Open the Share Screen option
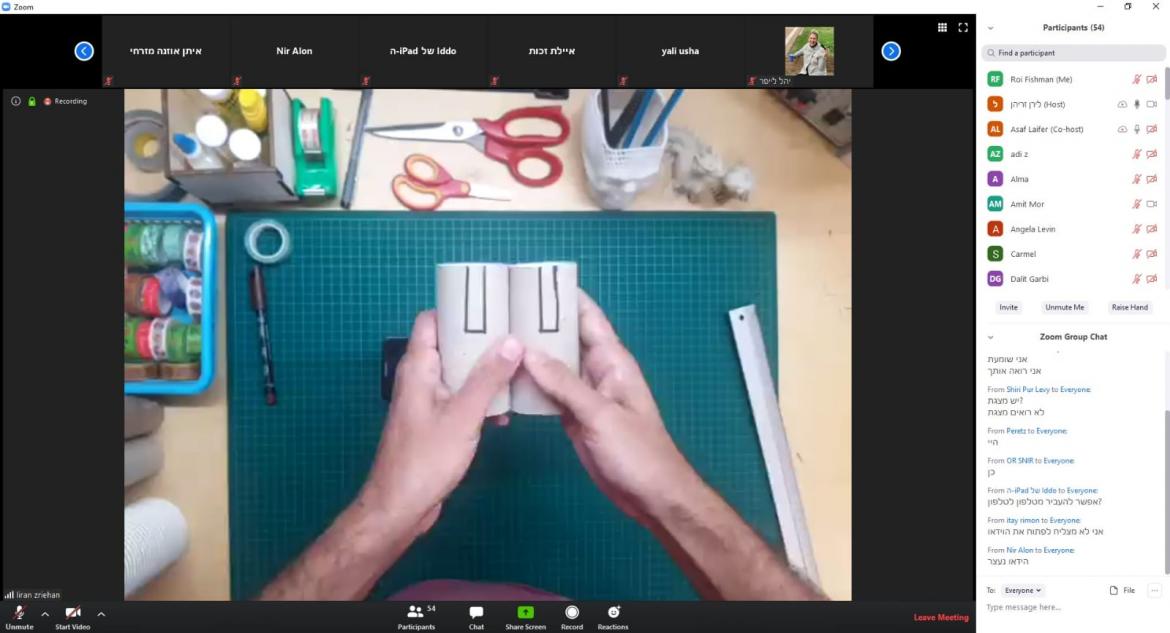The height and width of the screenshot is (633, 1170). (x=525, y=613)
